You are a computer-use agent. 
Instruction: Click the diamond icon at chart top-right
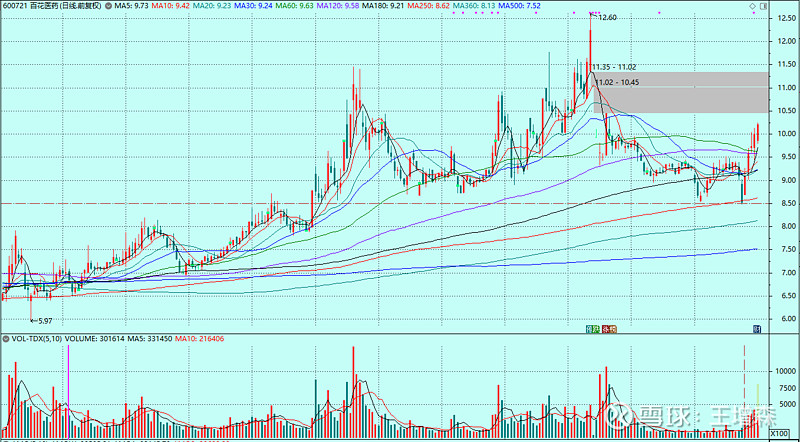pos(752,6)
